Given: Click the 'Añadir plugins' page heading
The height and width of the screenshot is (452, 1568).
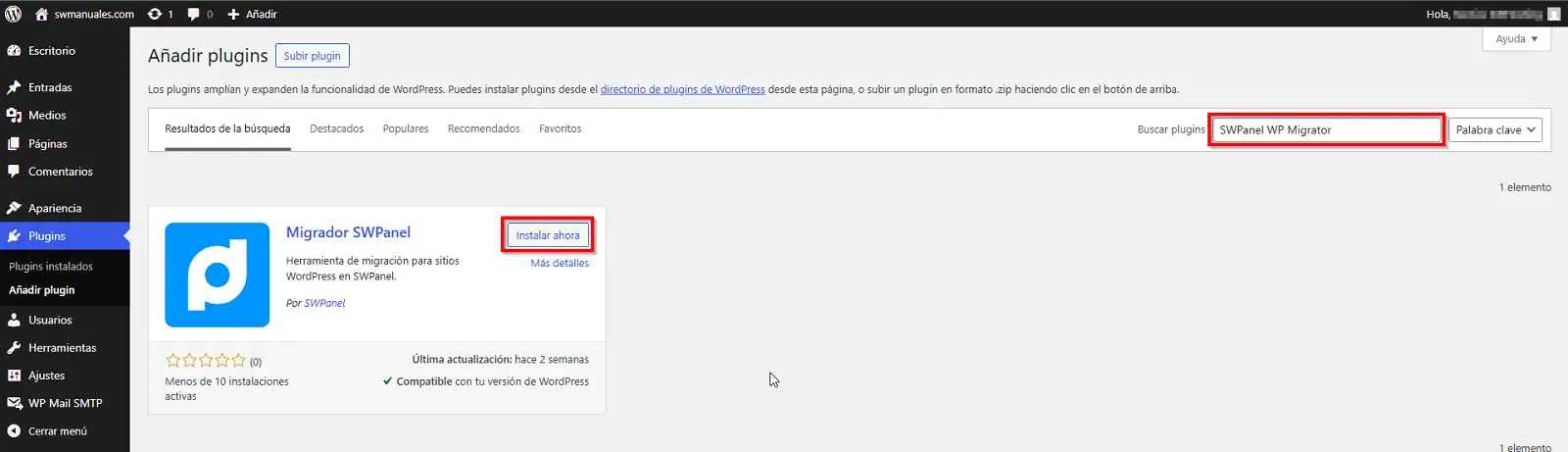Looking at the screenshot, I should pos(208,56).
